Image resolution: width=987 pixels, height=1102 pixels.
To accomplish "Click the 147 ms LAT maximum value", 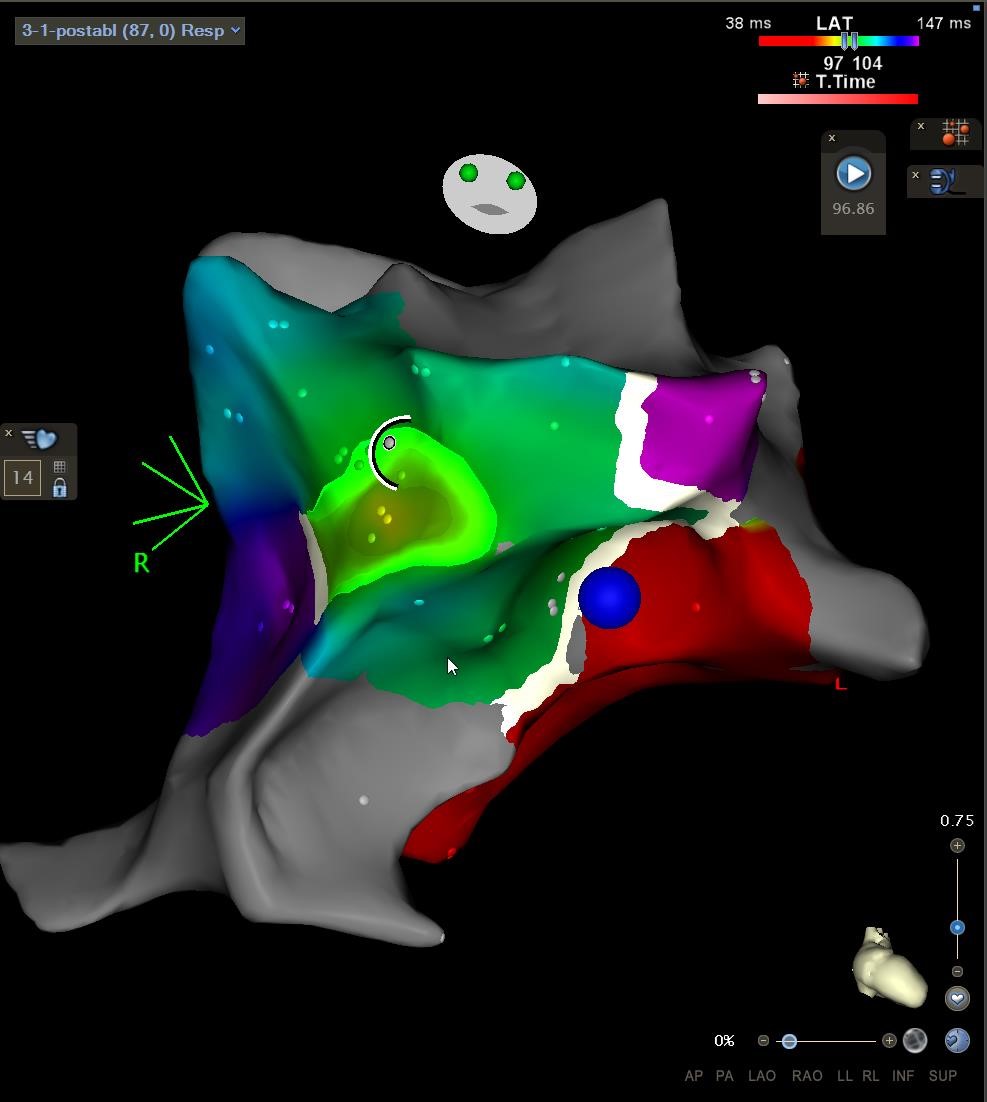I will pyautogui.click(x=943, y=23).
